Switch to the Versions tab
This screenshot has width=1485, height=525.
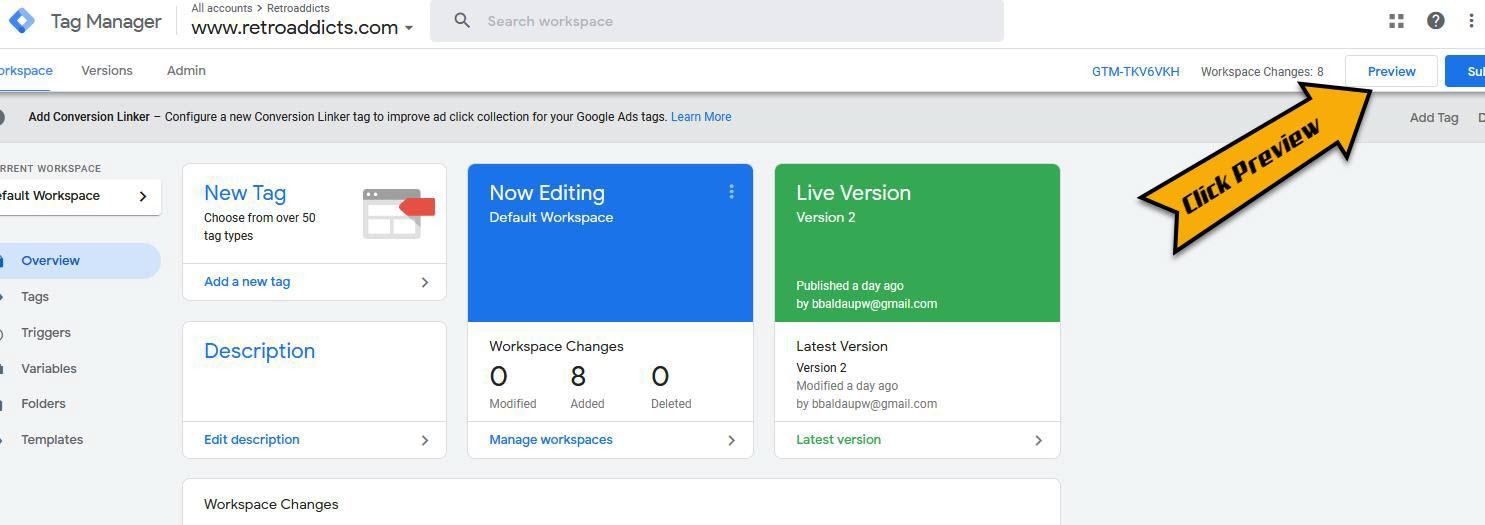107,71
